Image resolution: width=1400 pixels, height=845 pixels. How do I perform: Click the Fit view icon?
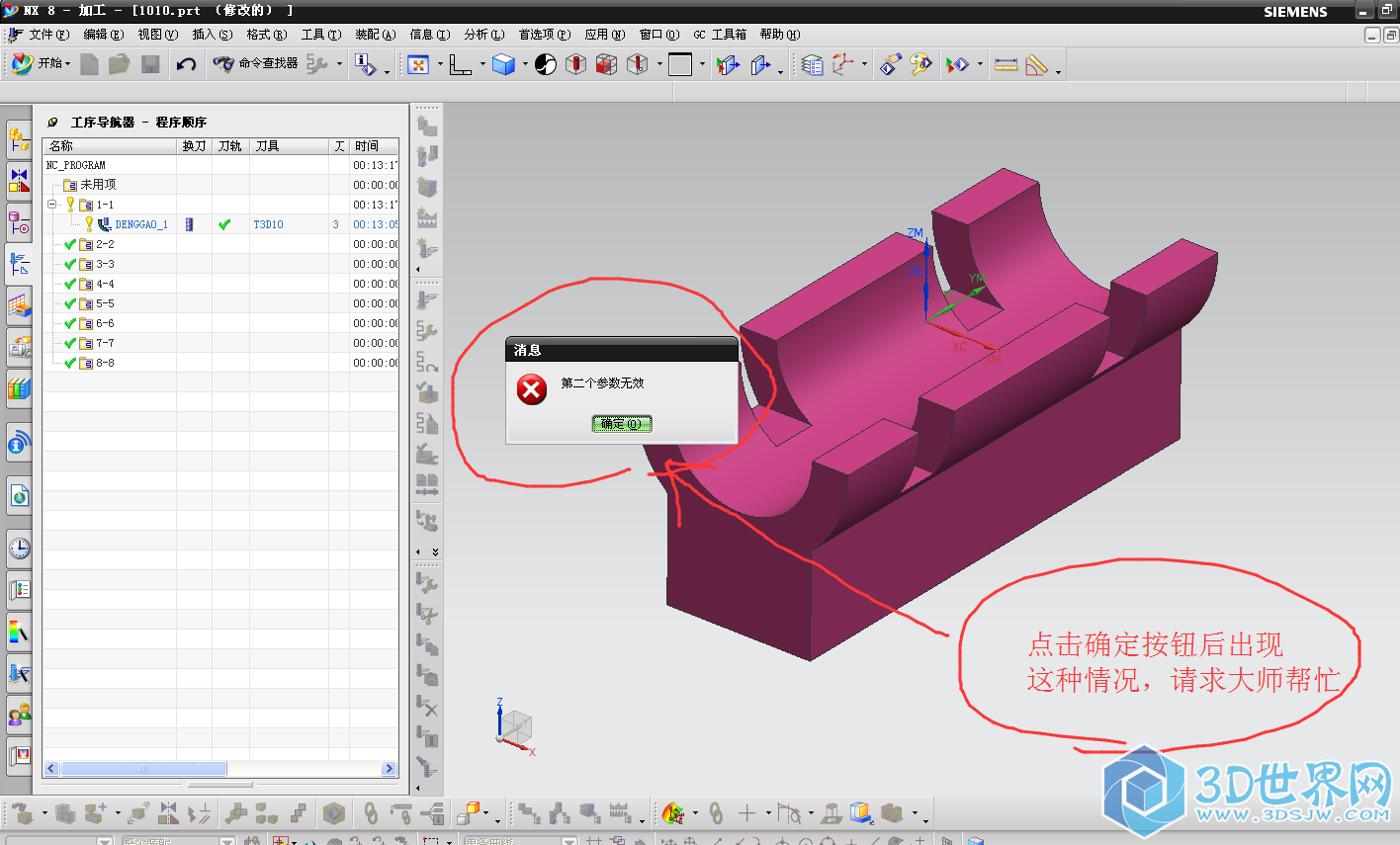(418, 64)
